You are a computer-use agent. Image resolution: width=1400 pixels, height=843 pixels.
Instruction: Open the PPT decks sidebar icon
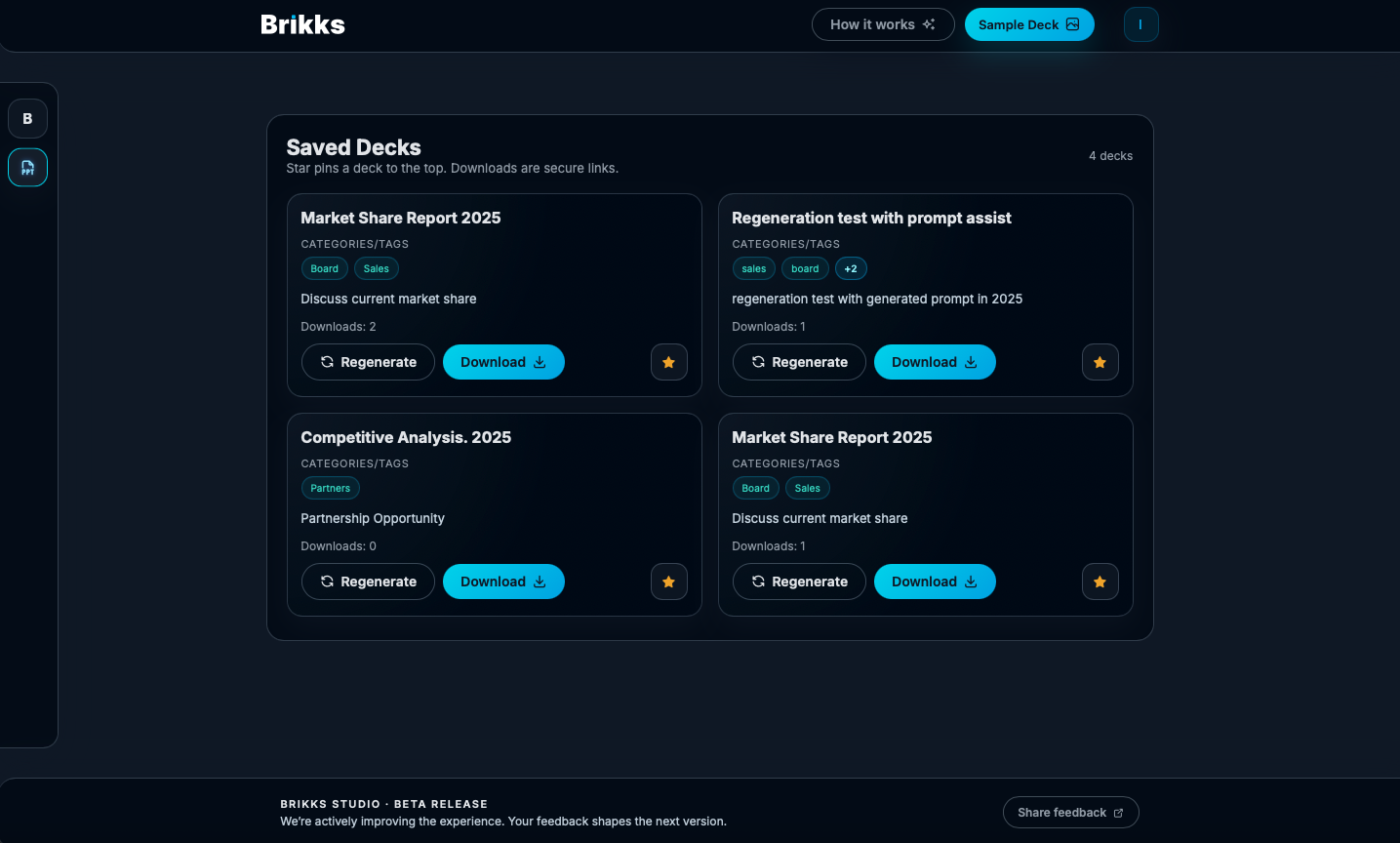click(x=27, y=168)
